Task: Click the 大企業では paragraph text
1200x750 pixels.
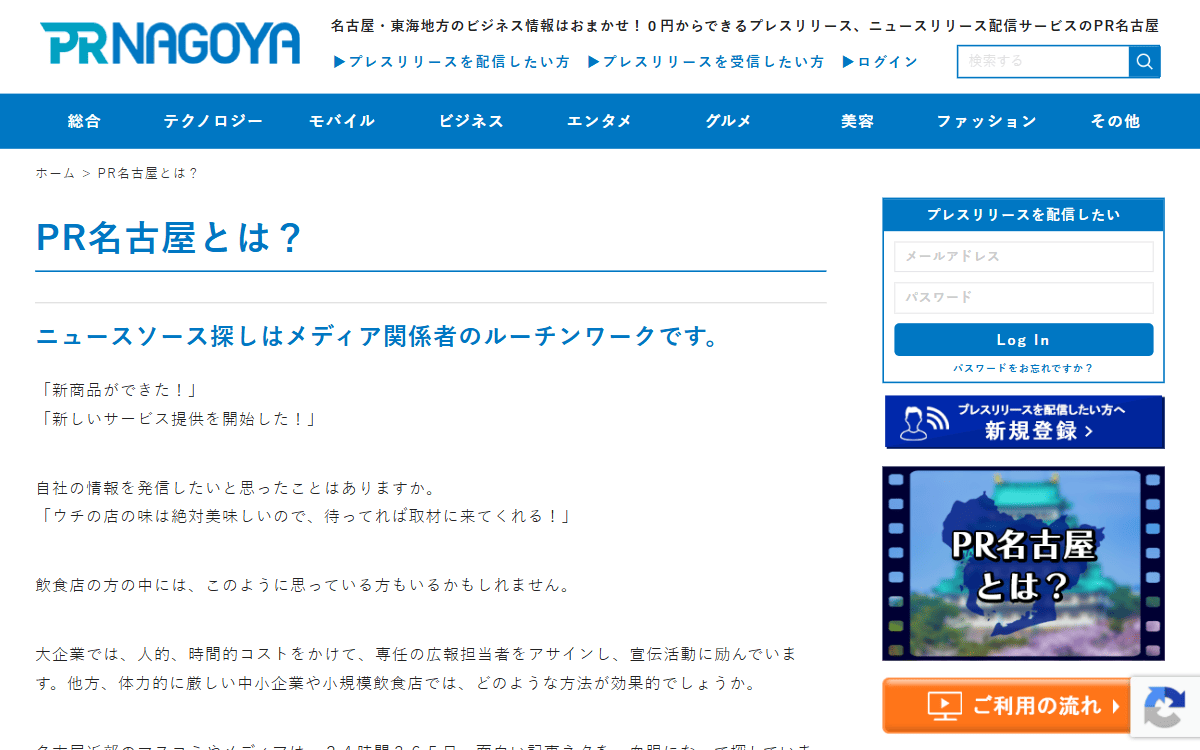Action: 417,669
